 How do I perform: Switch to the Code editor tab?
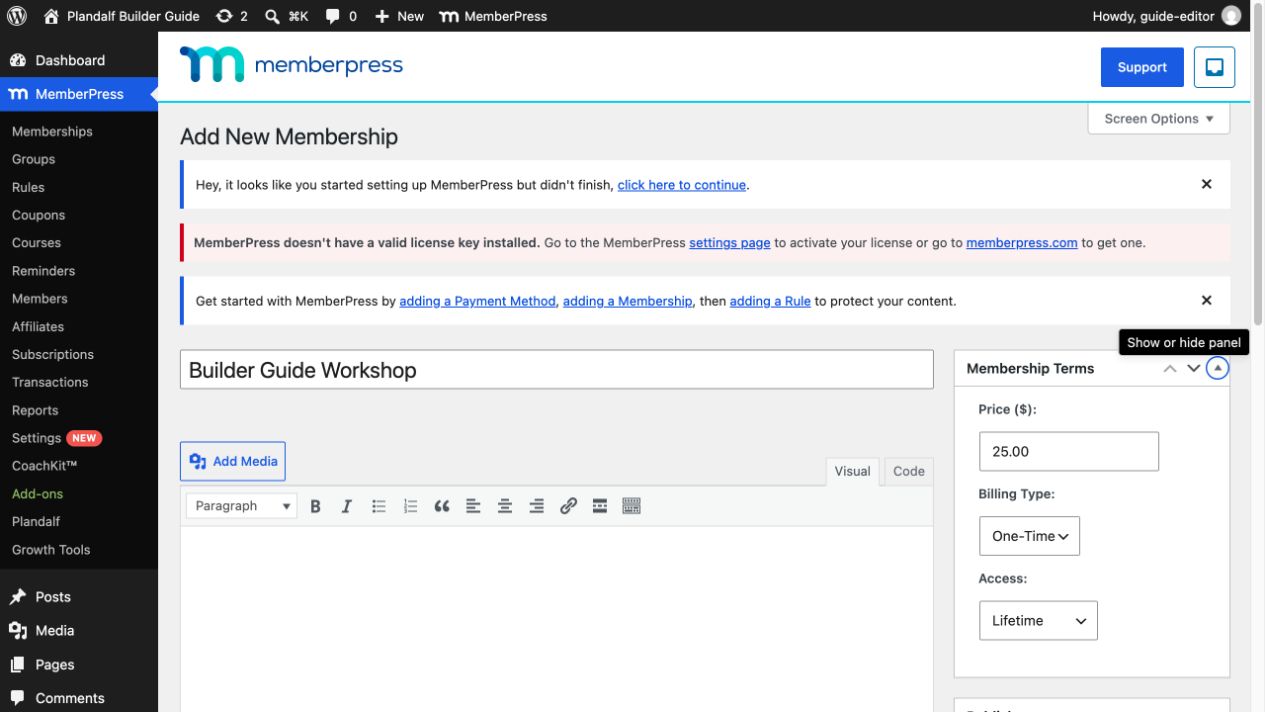(x=908, y=471)
